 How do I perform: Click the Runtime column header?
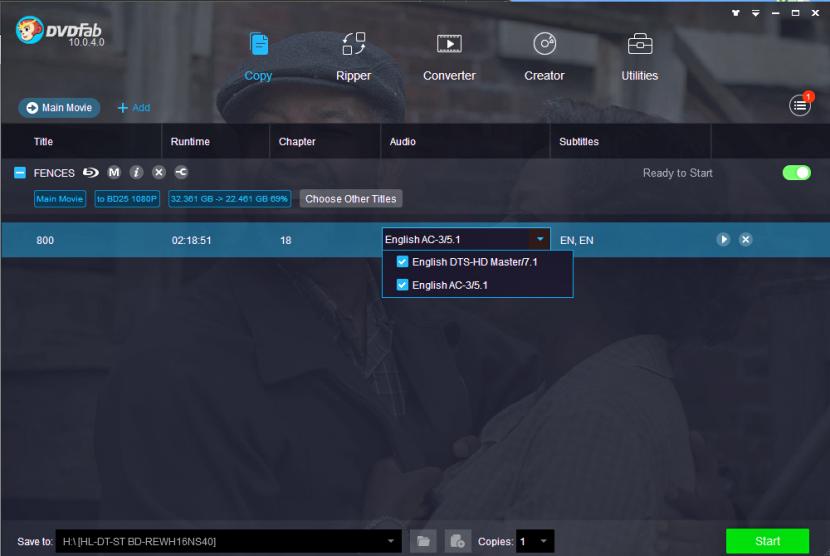190,141
